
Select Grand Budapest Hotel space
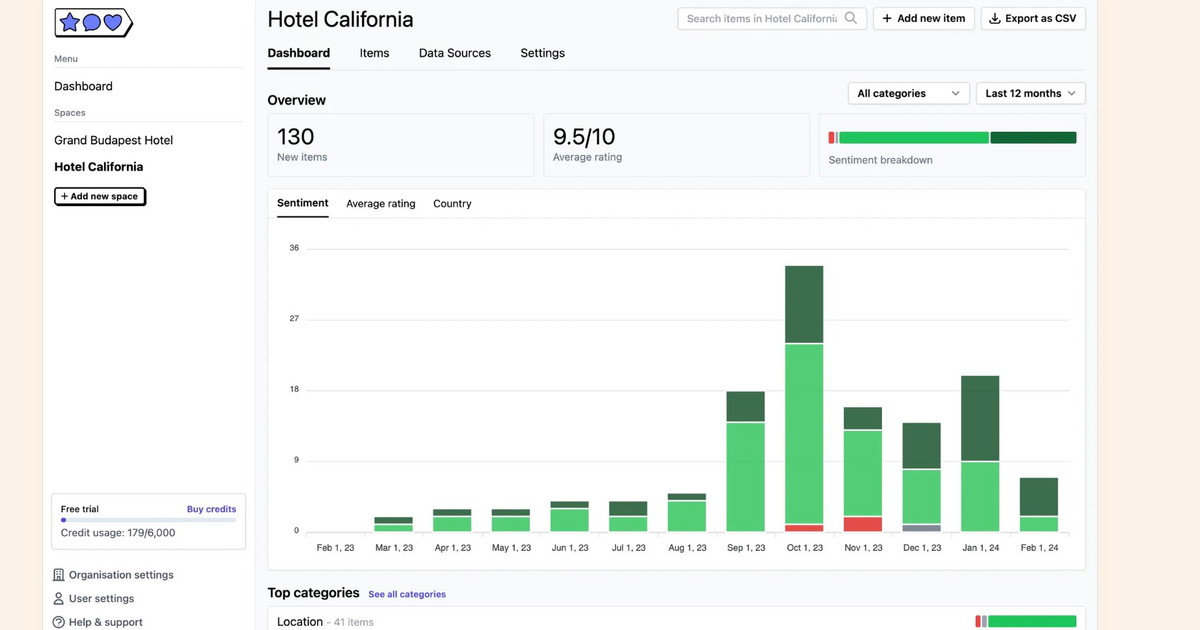tap(113, 140)
